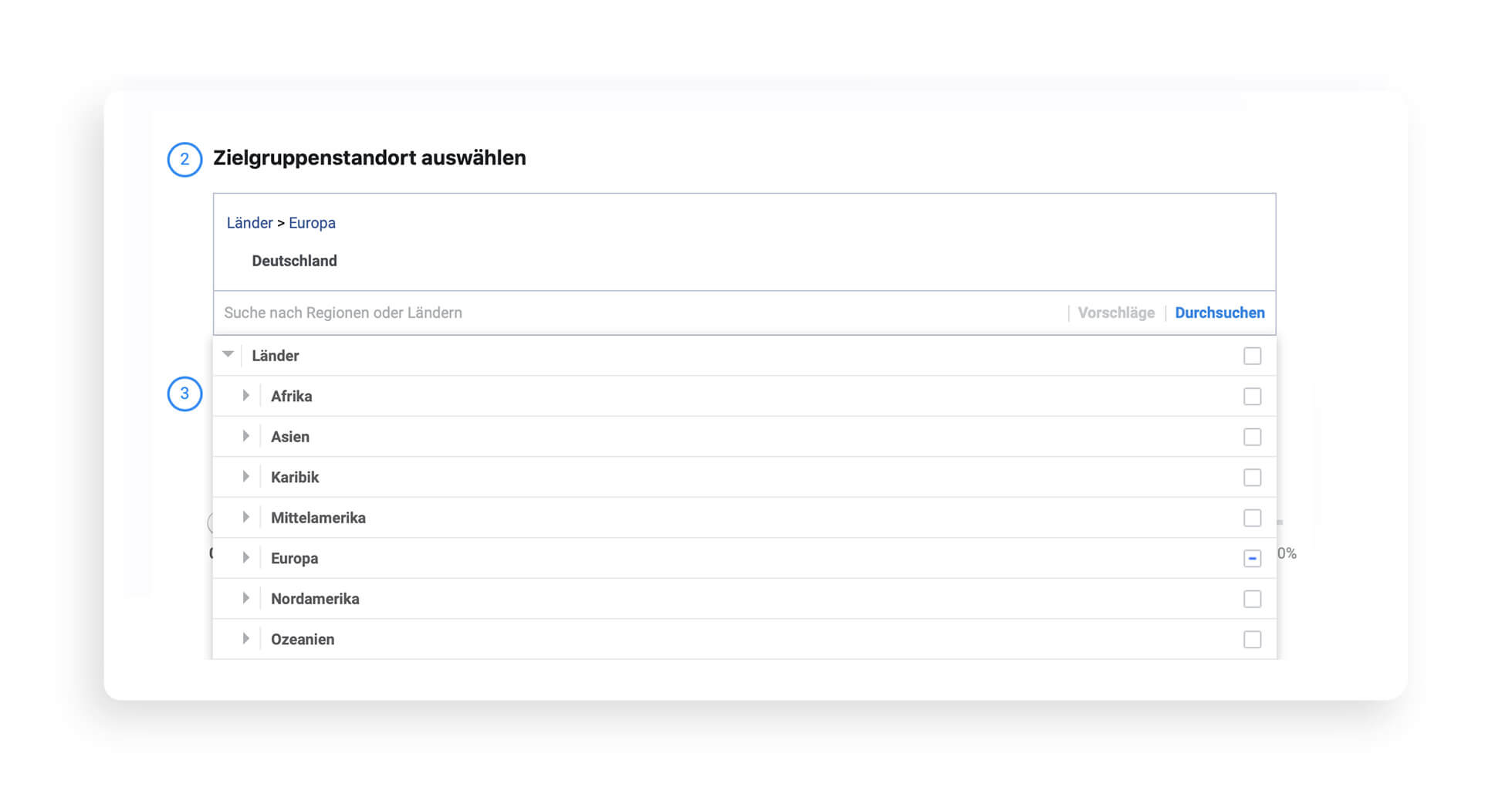Select the Deutschland selected location entry
Viewport: 1512px width, 791px height.
point(294,261)
